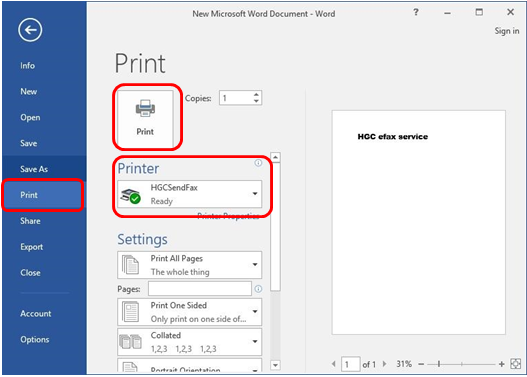The height and width of the screenshot is (377, 527).
Task: Go to previous page in preview
Action: click(x=333, y=364)
